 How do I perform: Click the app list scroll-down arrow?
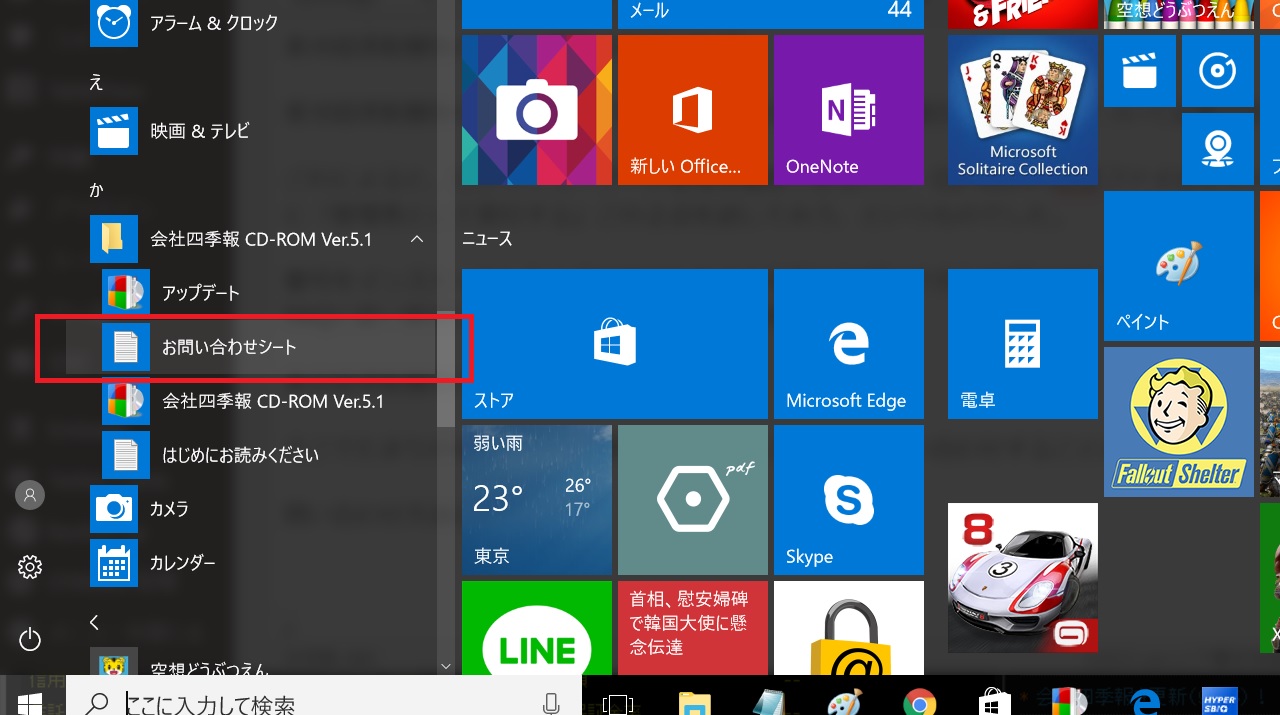tap(446, 666)
